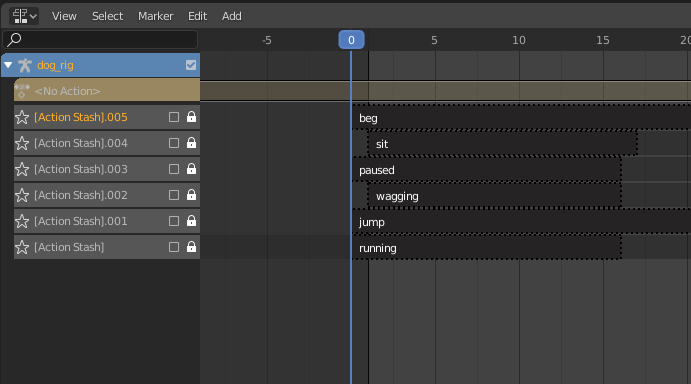Toggle solo star on [Action Stash].004
Screen dimensions: 691x384
tap(22, 143)
